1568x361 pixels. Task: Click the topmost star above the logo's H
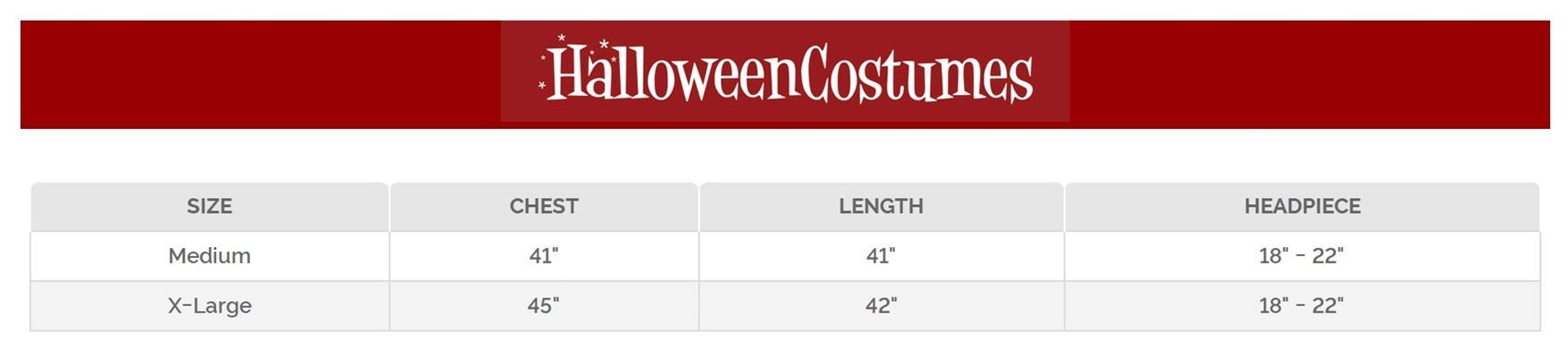click(x=562, y=38)
